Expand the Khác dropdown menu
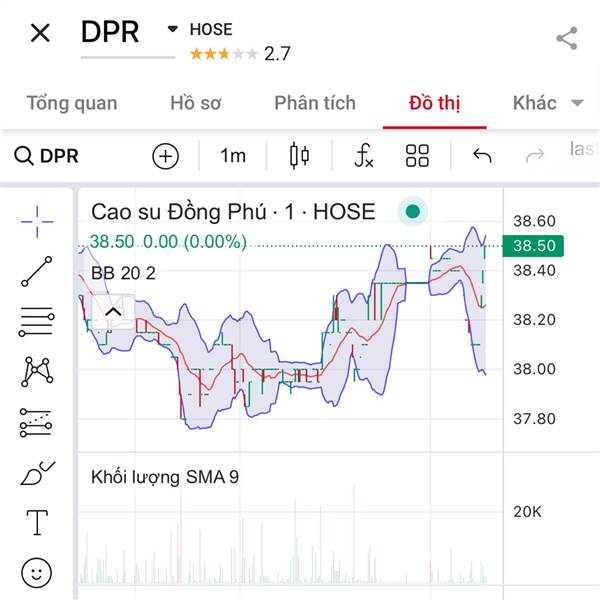Screen dimensions: 600x600 pos(548,103)
